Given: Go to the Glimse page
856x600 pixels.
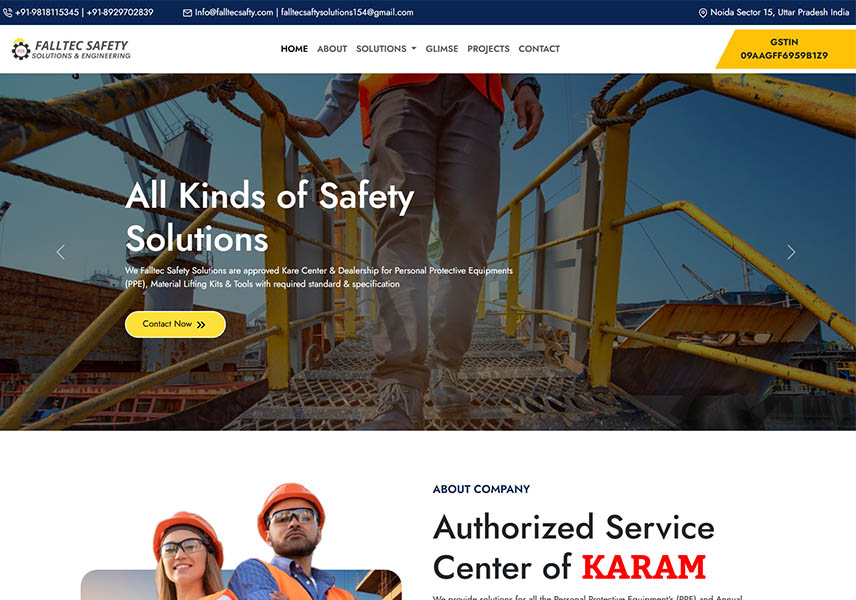Looking at the screenshot, I should pos(442,49).
